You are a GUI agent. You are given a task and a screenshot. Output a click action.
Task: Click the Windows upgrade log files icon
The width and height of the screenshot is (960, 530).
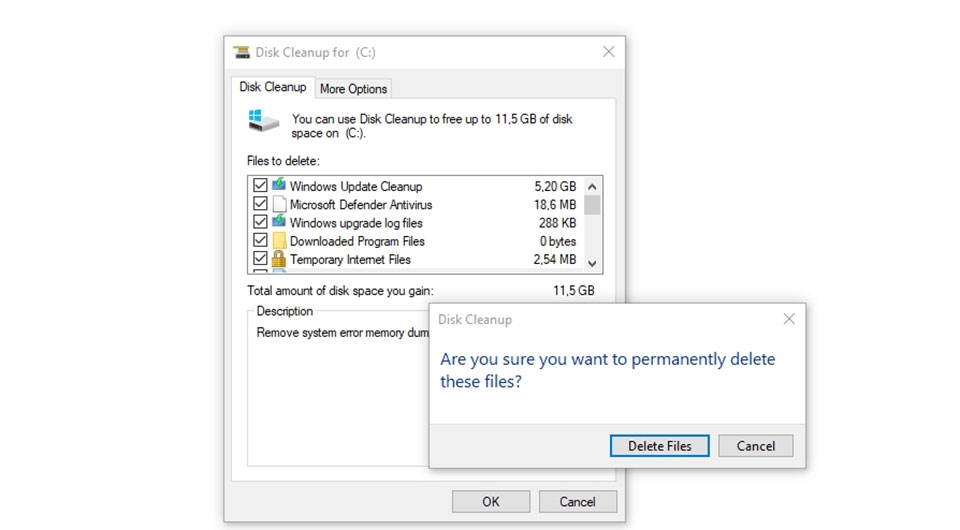tap(279, 221)
